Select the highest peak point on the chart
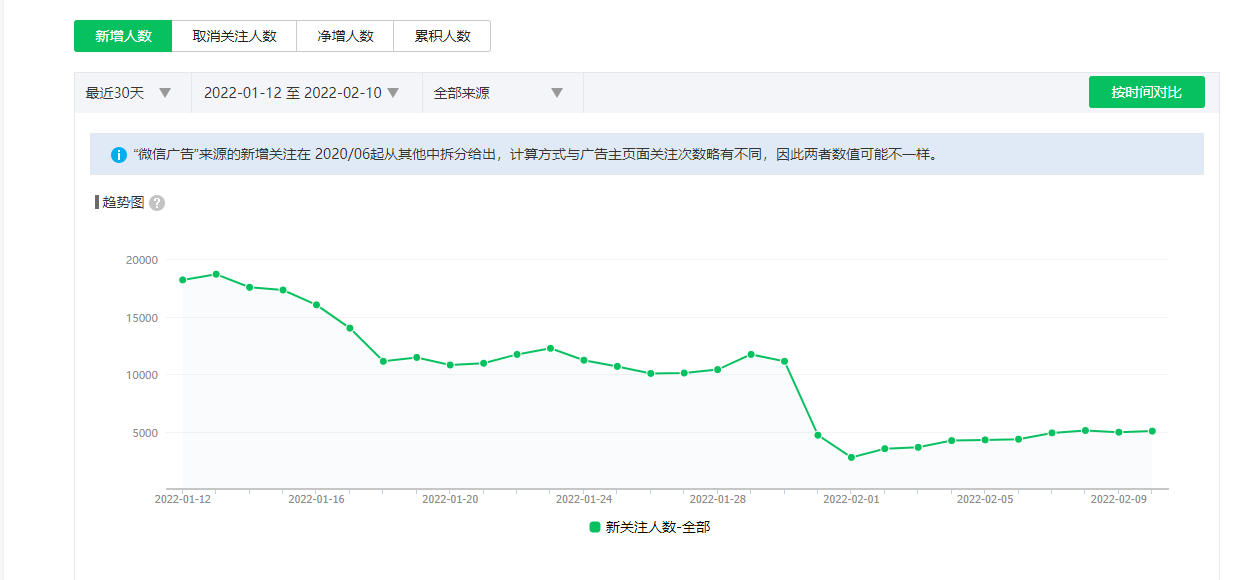The width and height of the screenshot is (1238, 580). pos(216,274)
